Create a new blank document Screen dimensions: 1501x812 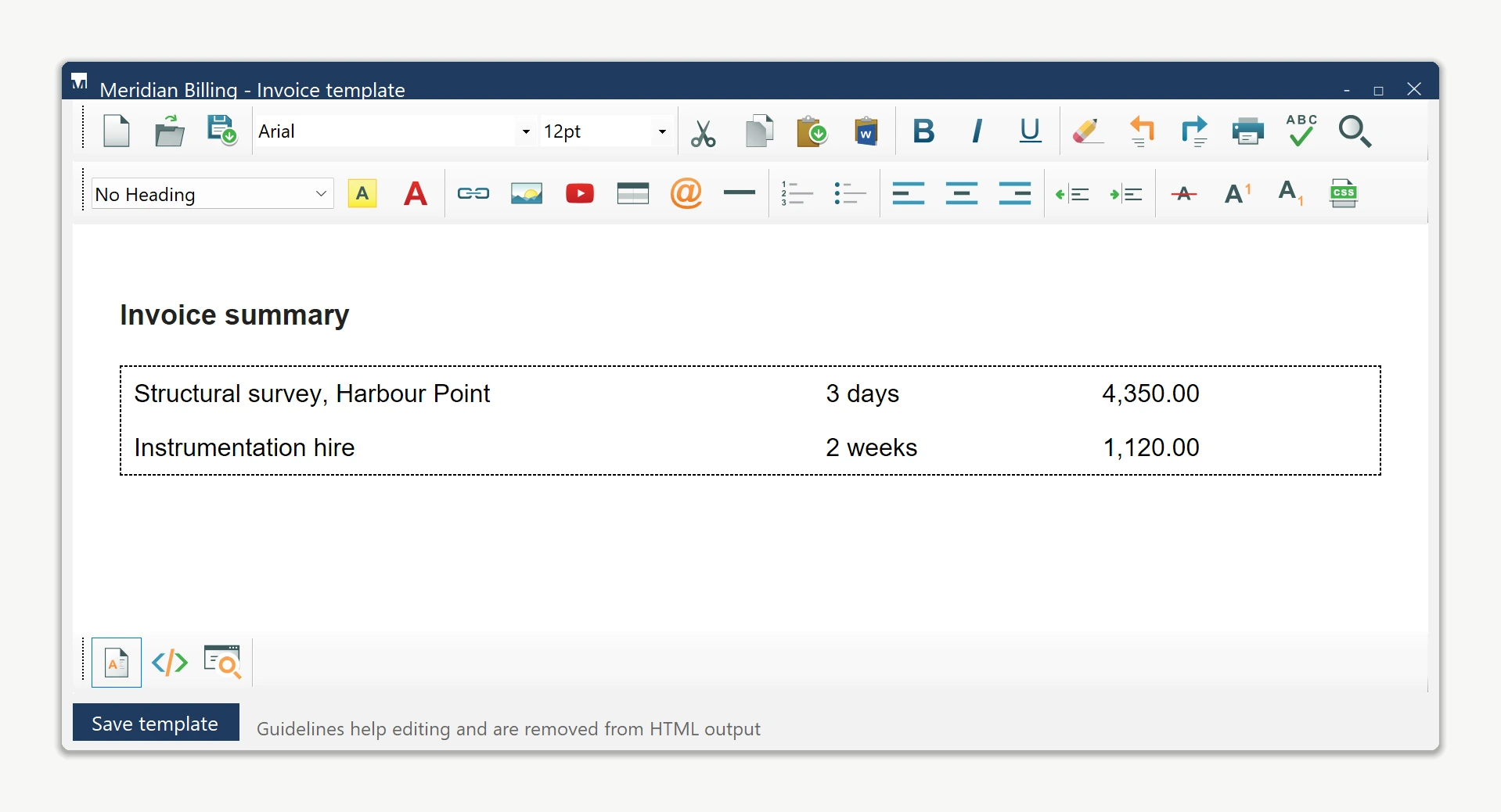[117, 131]
